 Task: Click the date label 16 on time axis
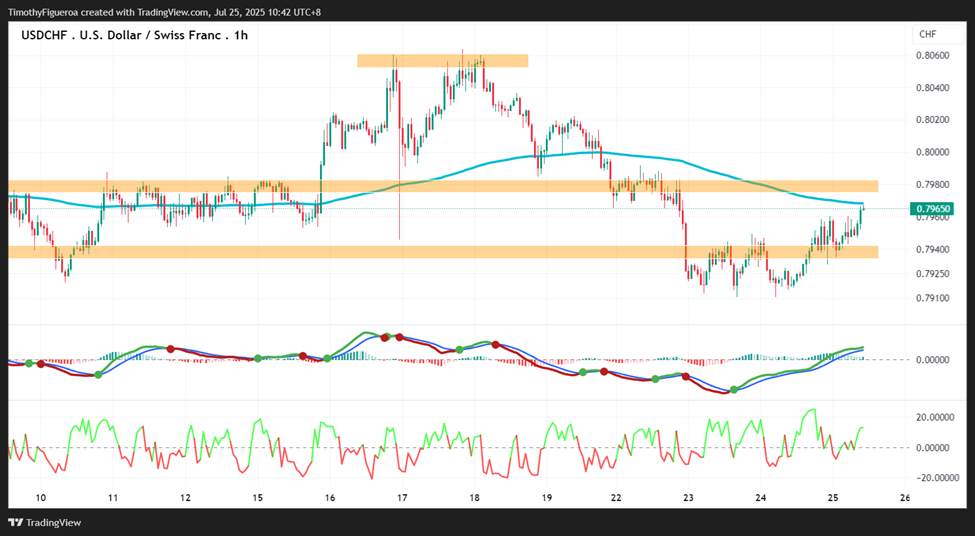(330, 498)
